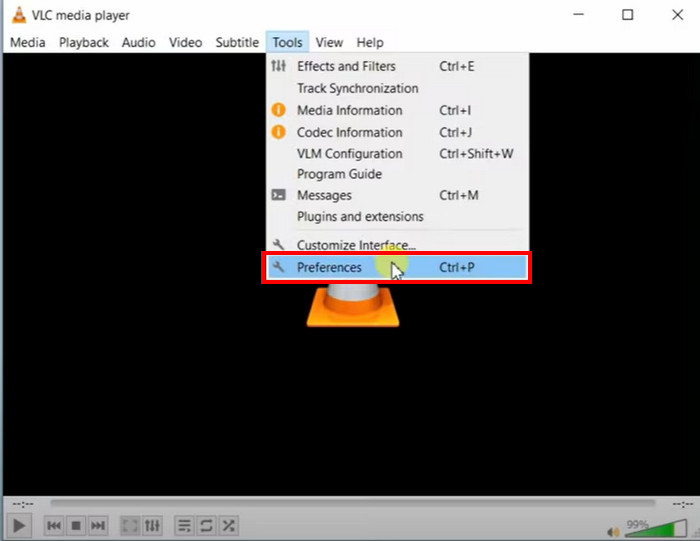Click the VLC cone title icon
This screenshot has width=700, height=541.
(18, 15)
